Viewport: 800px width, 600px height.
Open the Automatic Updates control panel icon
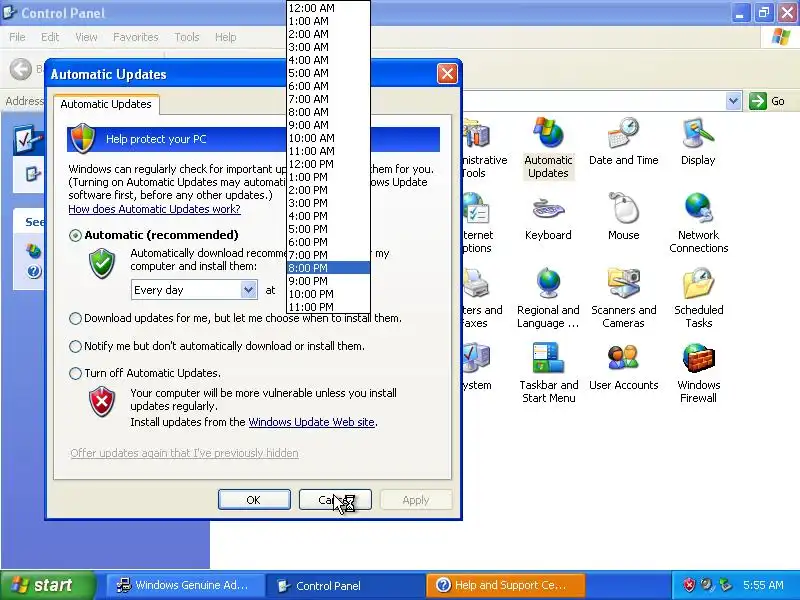pyautogui.click(x=548, y=147)
